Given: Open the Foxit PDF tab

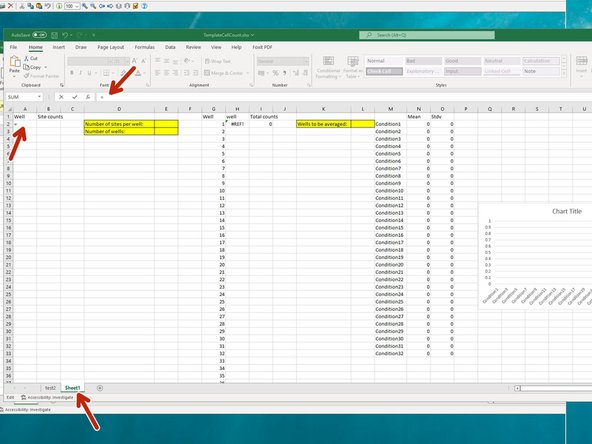Looking at the screenshot, I should (x=262, y=47).
